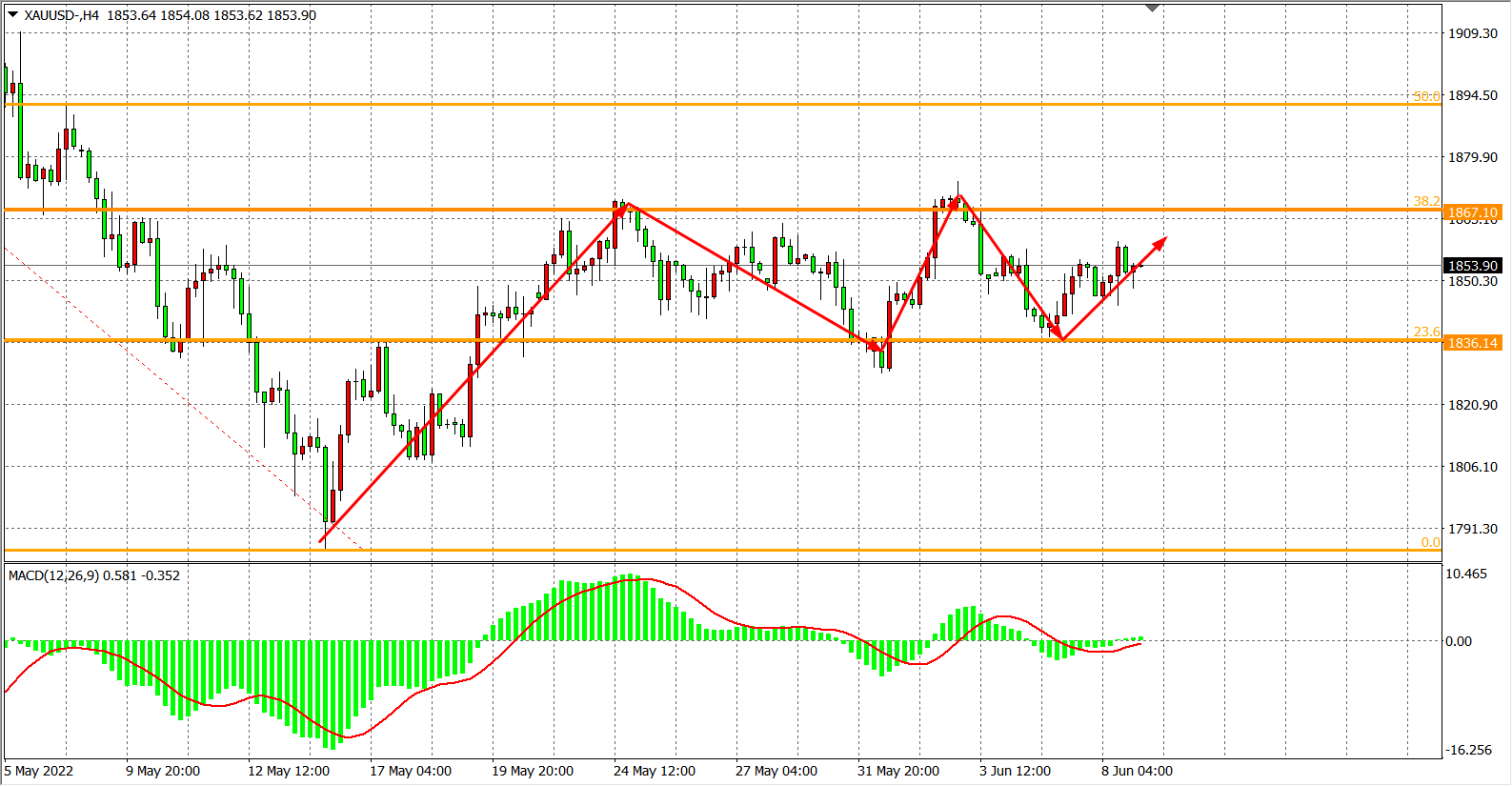Image resolution: width=1512 pixels, height=786 pixels.
Task: Select the Fibonacci 50.0 level label
Action: tap(1426, 96)
